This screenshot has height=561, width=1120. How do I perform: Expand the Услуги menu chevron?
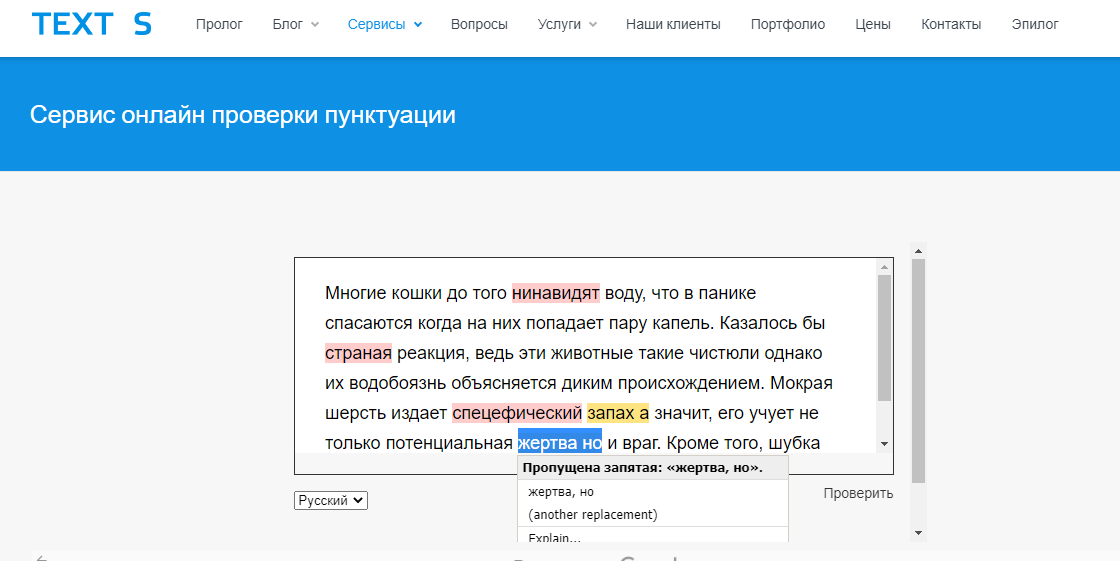pyautogui.click(x=593, y=25)
